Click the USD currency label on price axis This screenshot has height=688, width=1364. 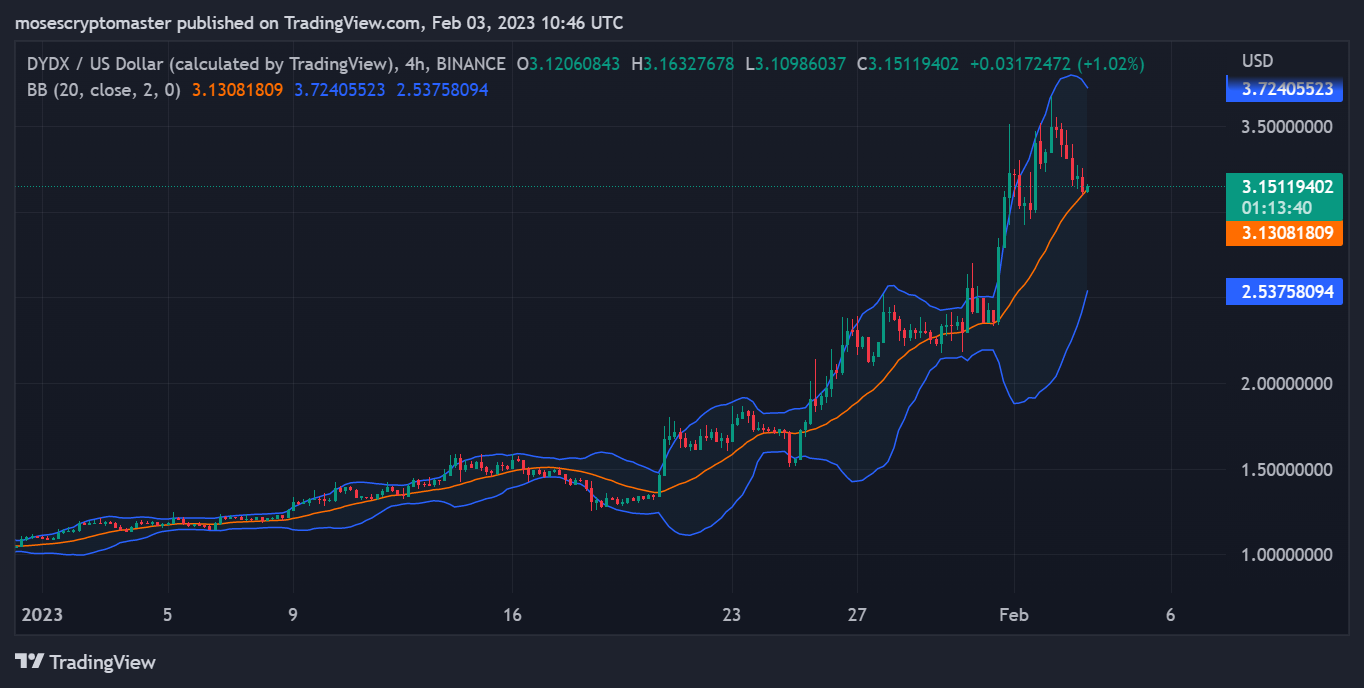click(x=1257, y=61)
